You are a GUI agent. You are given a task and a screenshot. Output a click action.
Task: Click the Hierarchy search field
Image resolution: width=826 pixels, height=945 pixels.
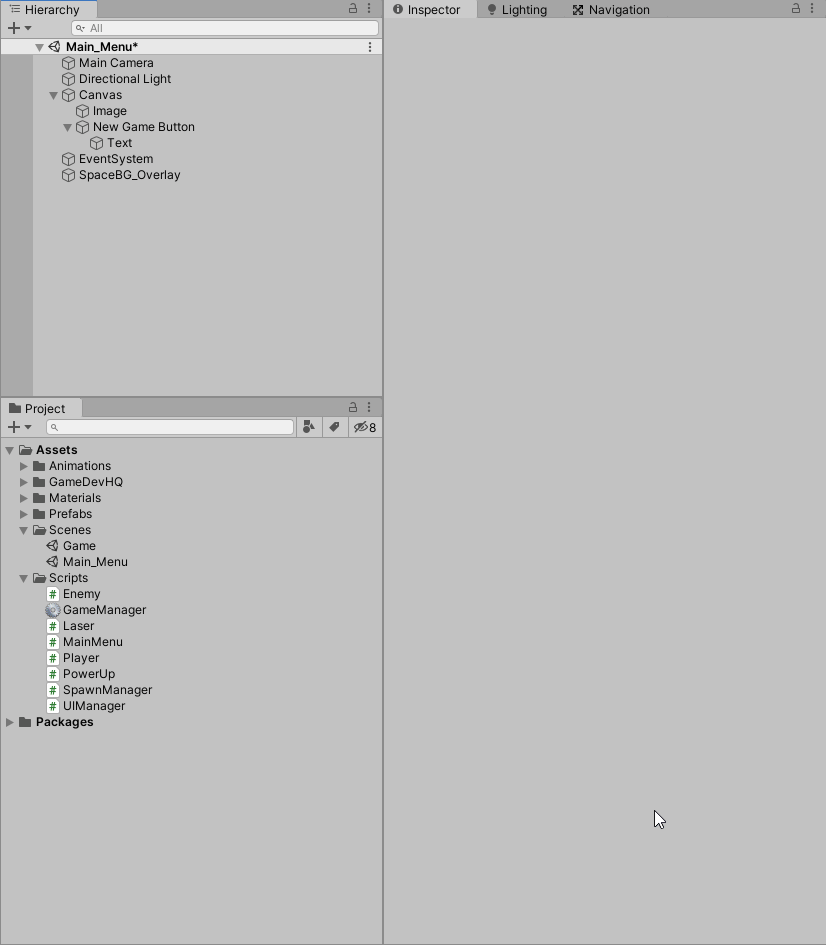pos(225,28)
